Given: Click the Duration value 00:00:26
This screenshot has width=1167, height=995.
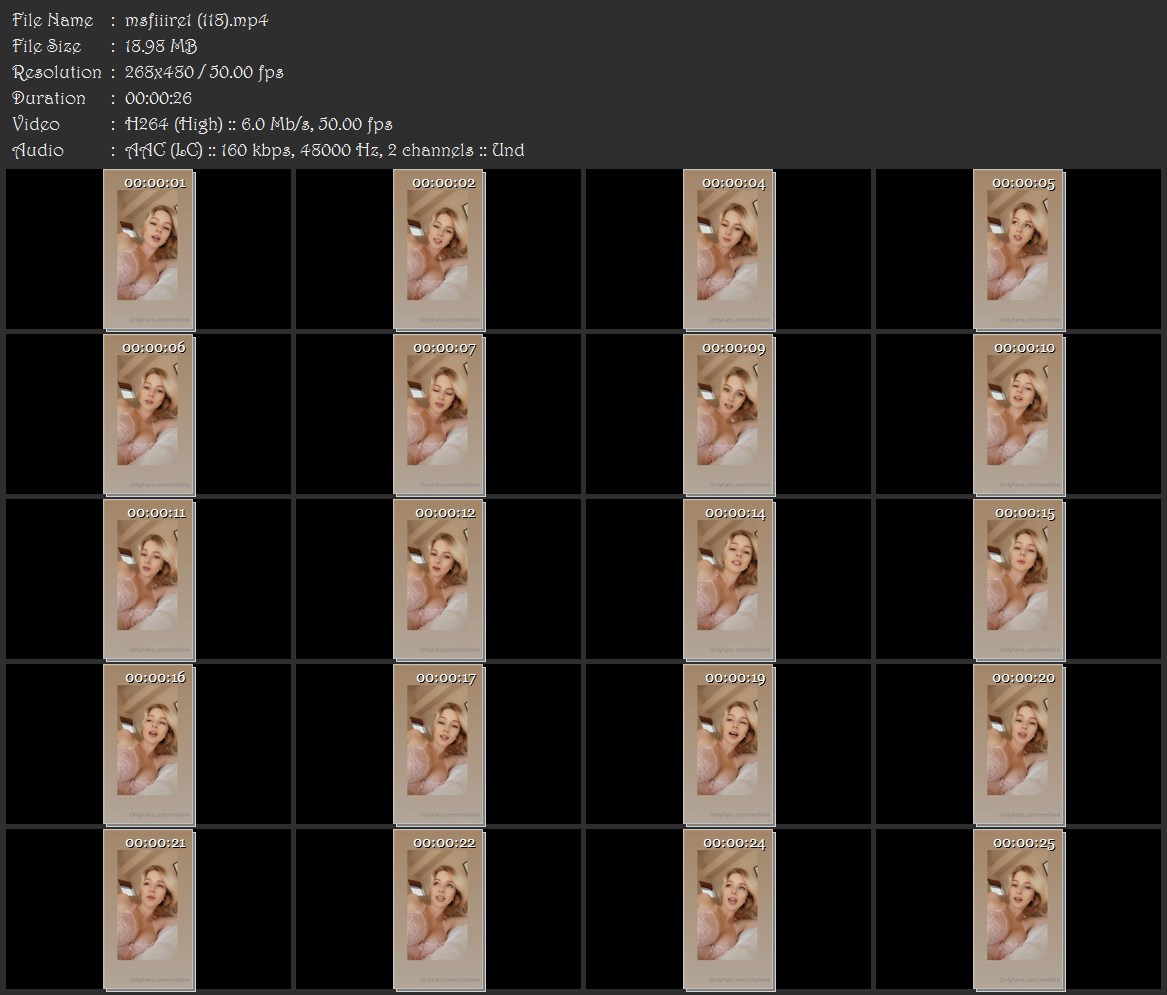Looking at the screenshot, I should [x=159, y=98].
